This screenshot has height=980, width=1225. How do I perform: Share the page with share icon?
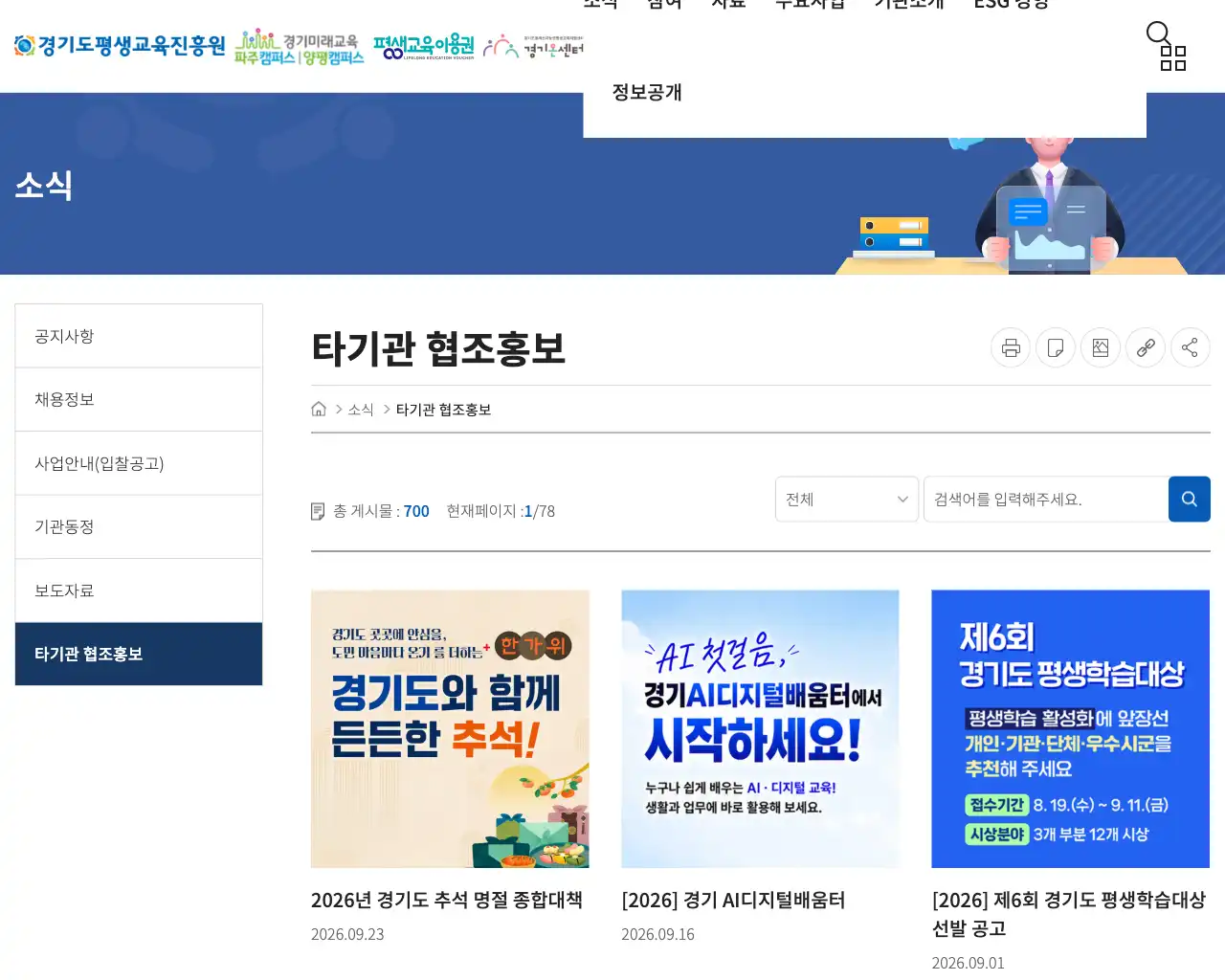tap(1191, 347)
